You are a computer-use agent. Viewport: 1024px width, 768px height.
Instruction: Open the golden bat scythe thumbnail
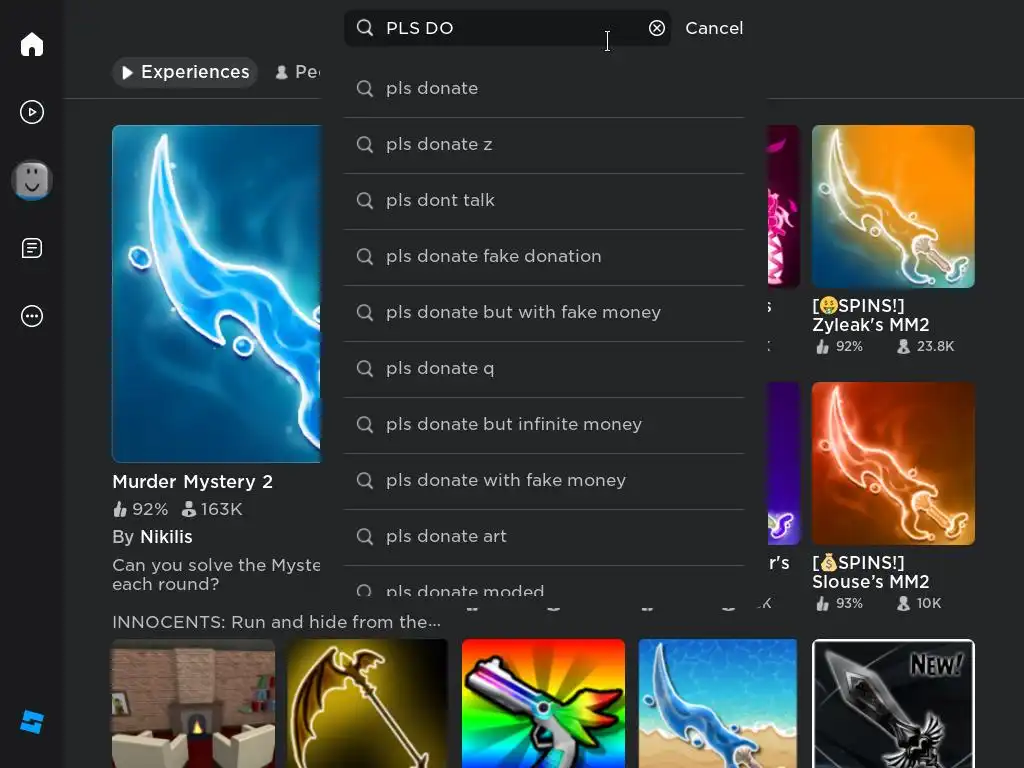(x=367, y=703)
